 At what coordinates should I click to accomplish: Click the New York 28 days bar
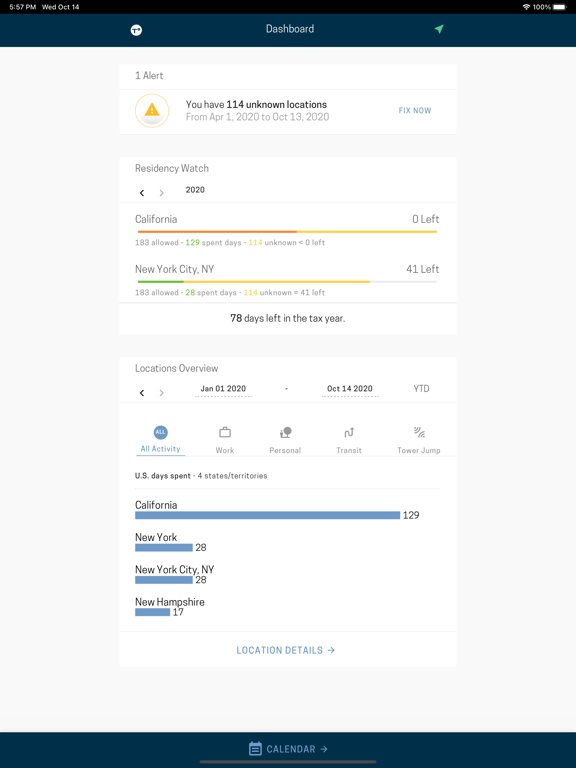click(x=164, y=548)
